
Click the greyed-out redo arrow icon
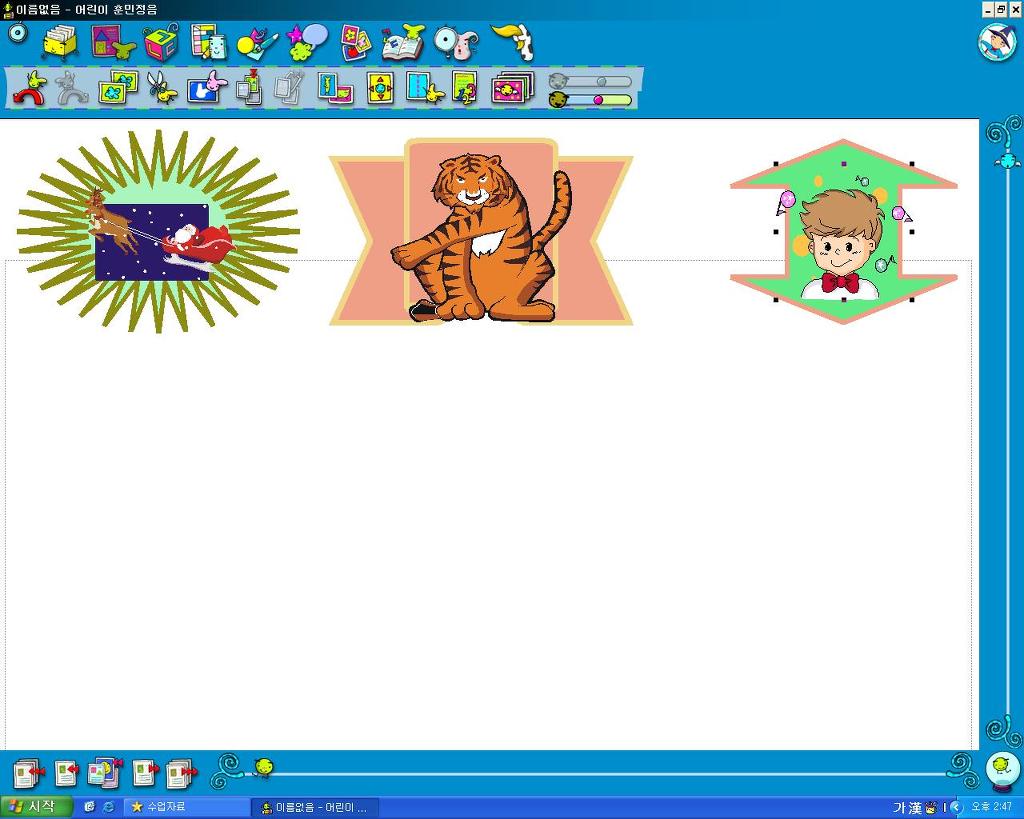71,89
